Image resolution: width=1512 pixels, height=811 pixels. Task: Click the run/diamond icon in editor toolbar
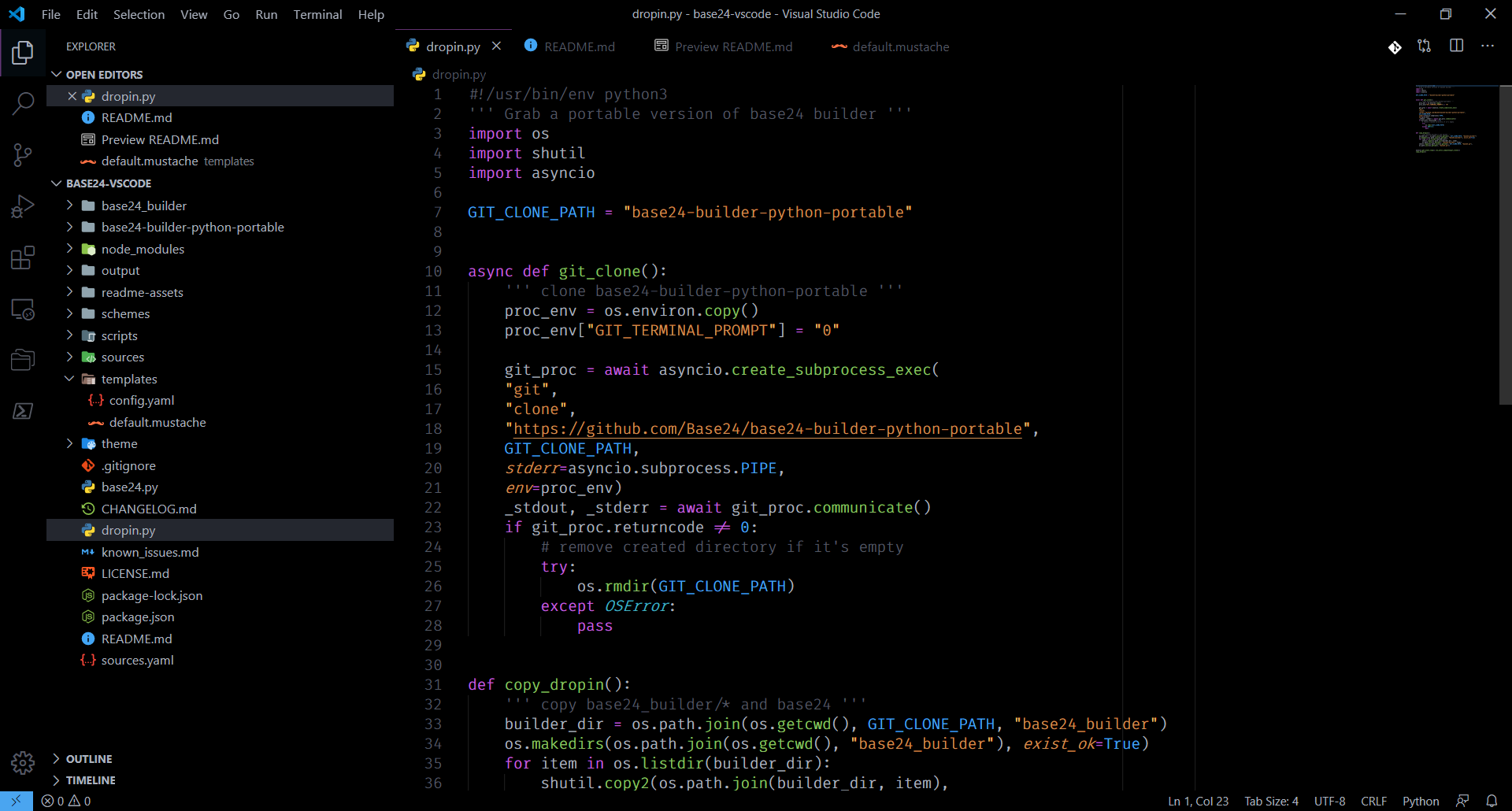pyautogui.click(x=1395, y=47)
